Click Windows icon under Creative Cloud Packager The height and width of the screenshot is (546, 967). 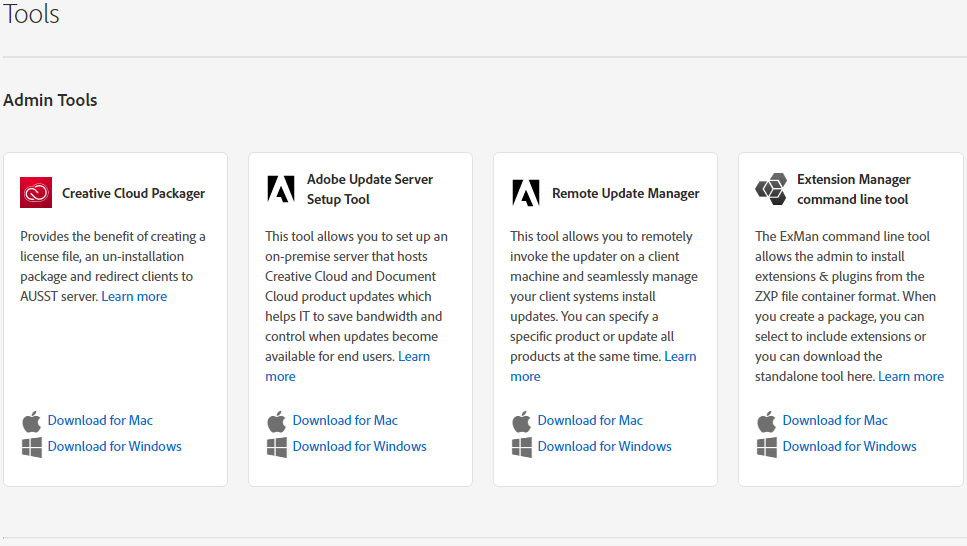pyautogui.click(x=32, y=447)
